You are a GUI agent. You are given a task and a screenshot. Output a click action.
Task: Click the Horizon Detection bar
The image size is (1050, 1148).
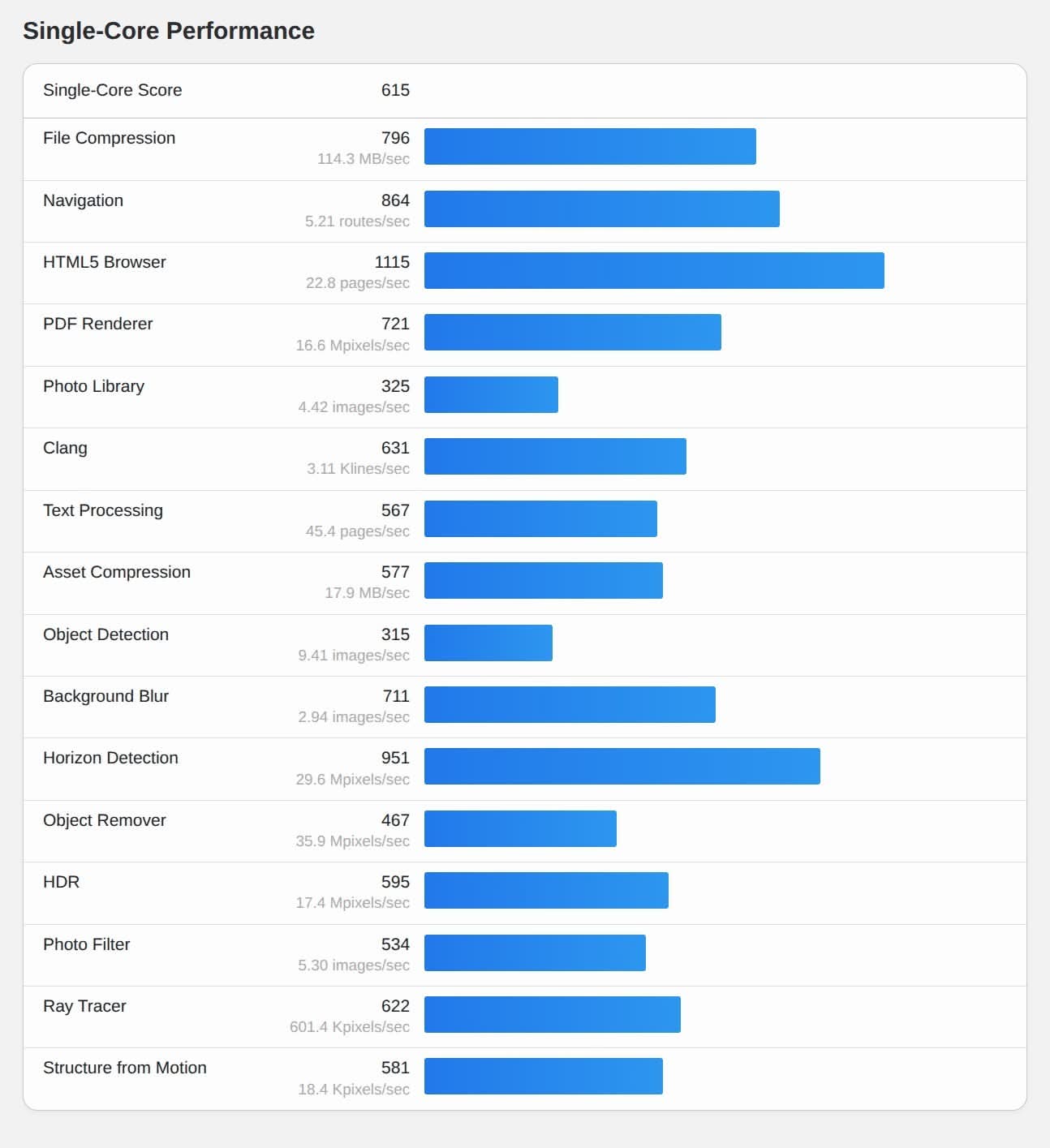622,766
